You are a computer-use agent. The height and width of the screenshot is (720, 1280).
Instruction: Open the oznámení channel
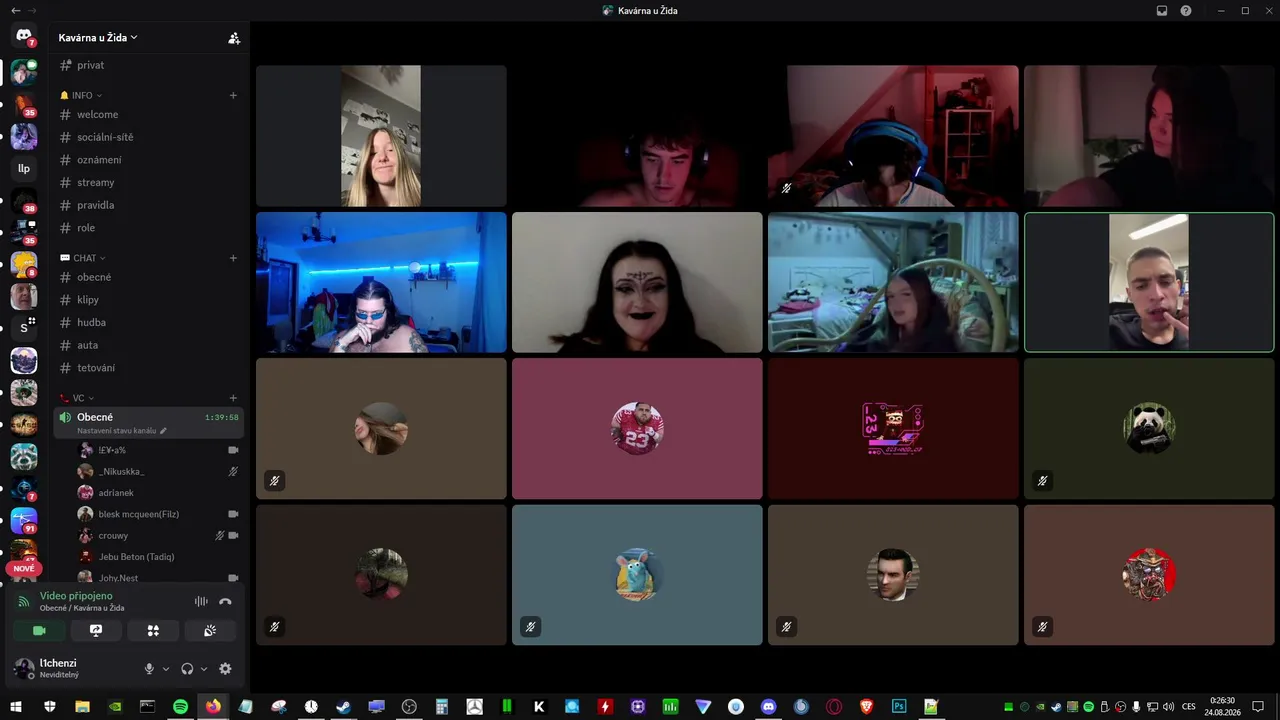148,160
